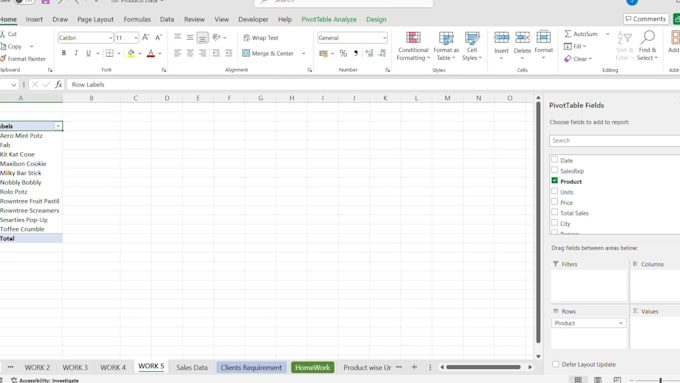This screenshot has height=383, width=680.
Task: Expand the Product field dropdown in Rows
Action: point(621,323)
